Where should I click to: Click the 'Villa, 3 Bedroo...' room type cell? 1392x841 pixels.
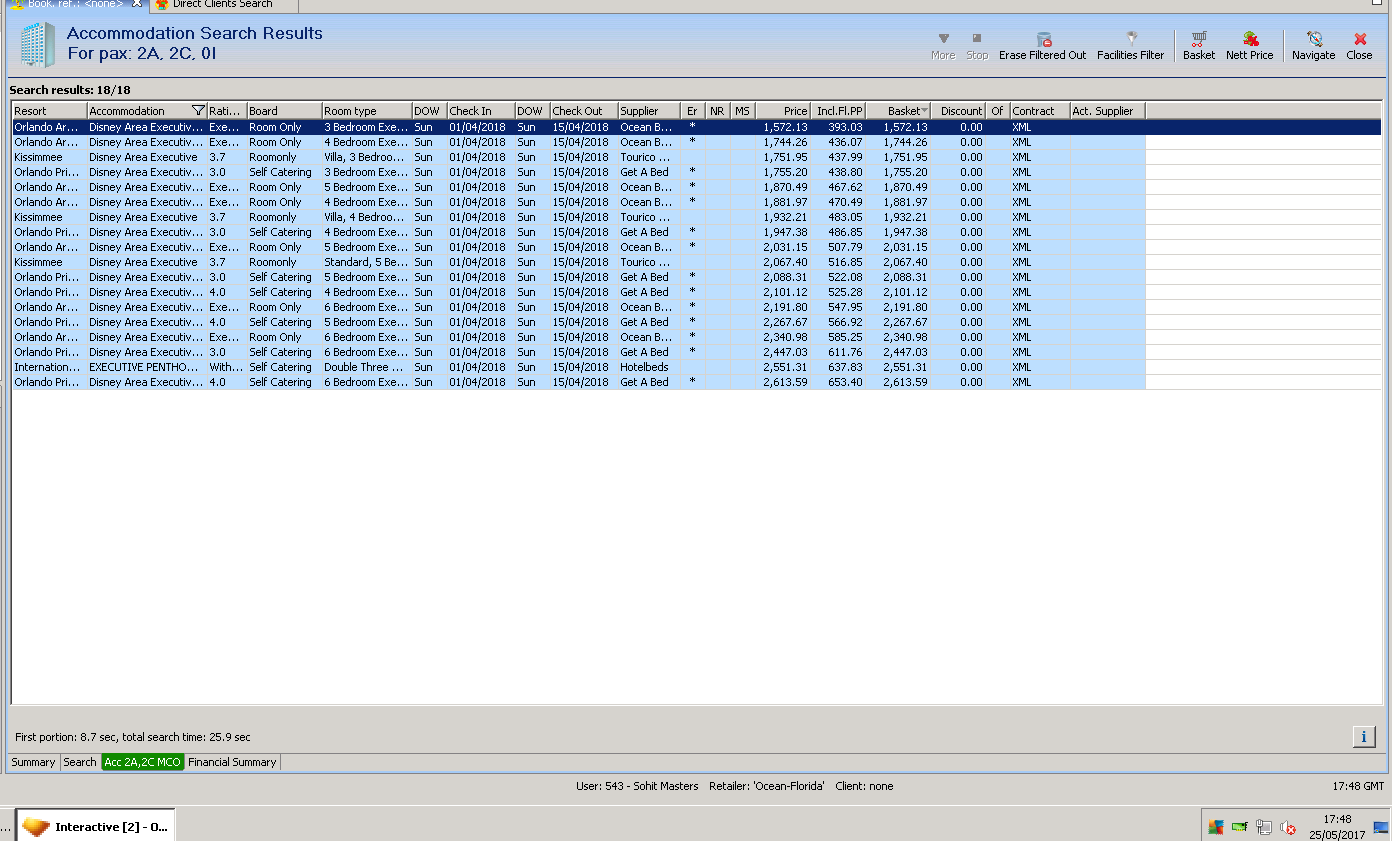367,157
